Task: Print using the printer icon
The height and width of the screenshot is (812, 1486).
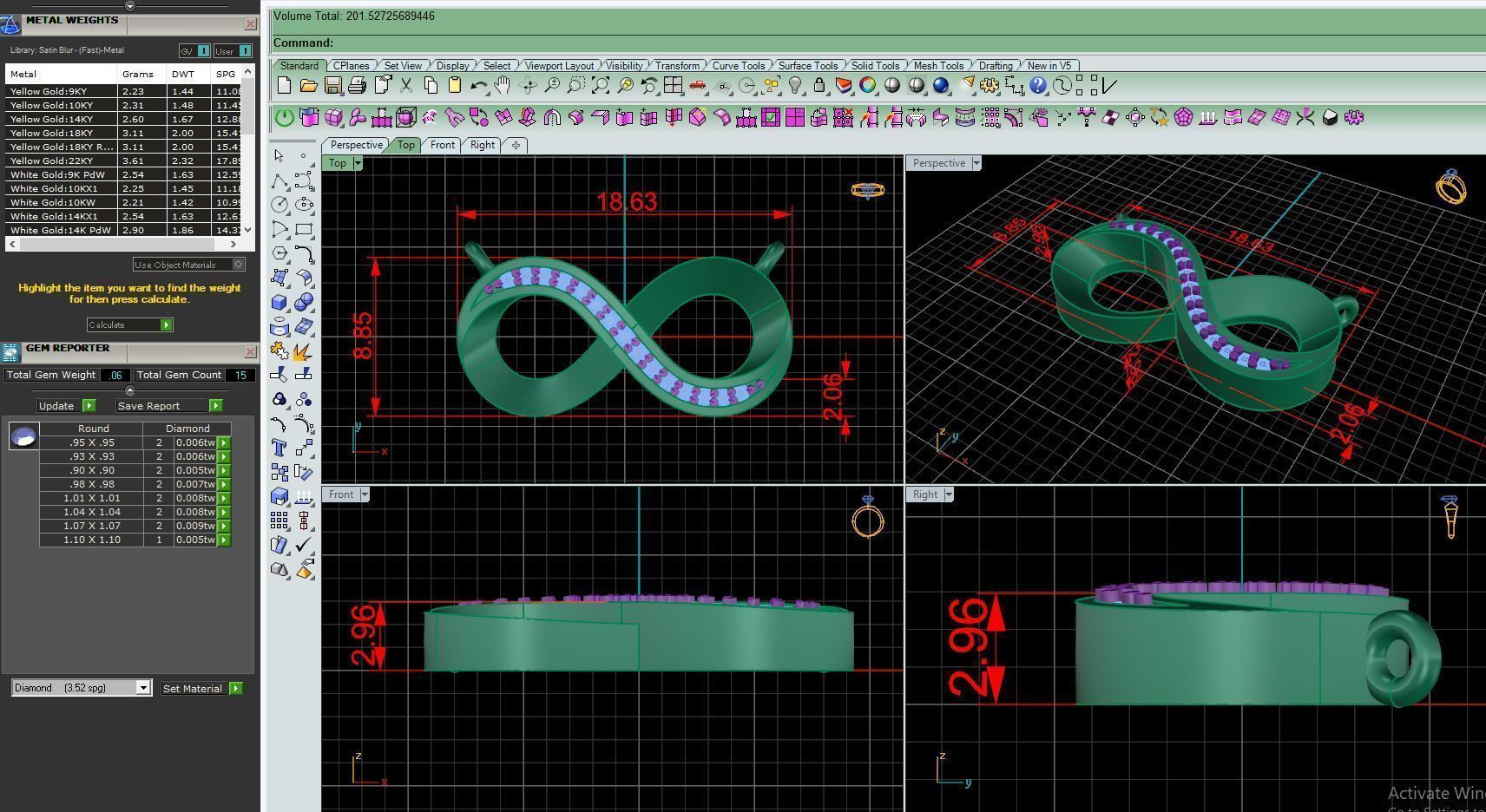Action: click(x=357, y=86)
